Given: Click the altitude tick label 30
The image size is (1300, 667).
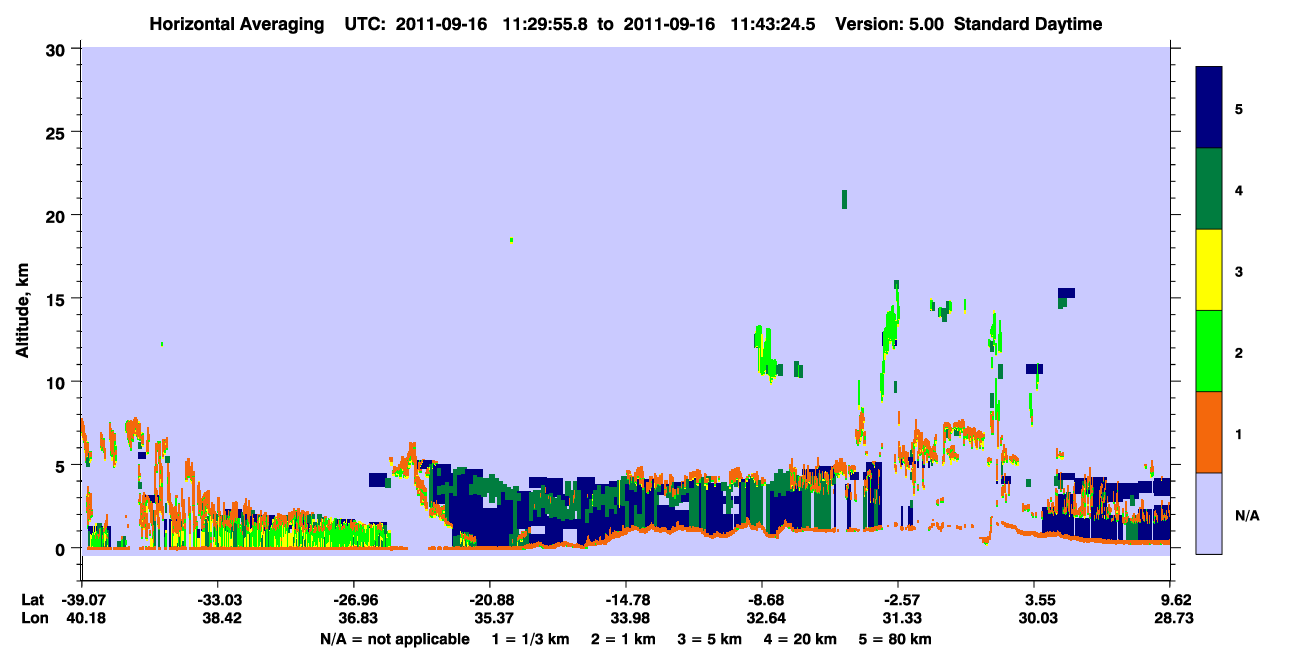Looking at the screenshot, I should 57,49.
